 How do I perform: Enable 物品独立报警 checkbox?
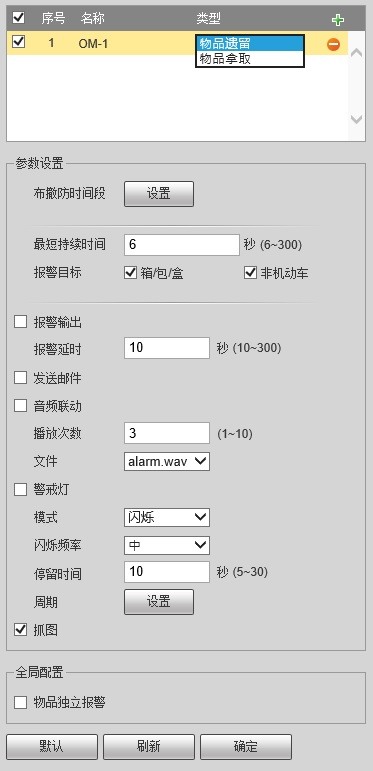point(20,703)
